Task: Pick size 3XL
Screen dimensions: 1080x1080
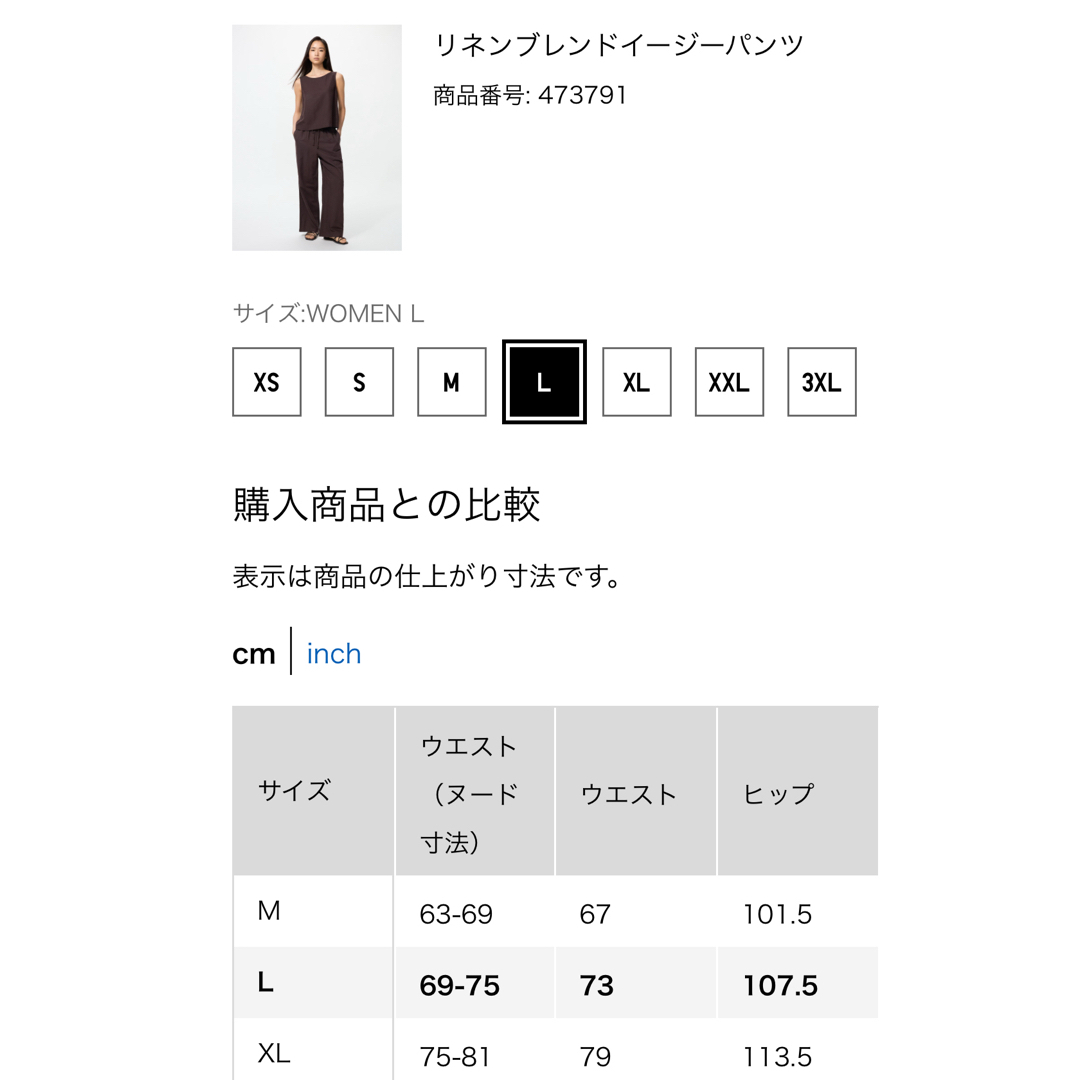Action: coord(822,382)
